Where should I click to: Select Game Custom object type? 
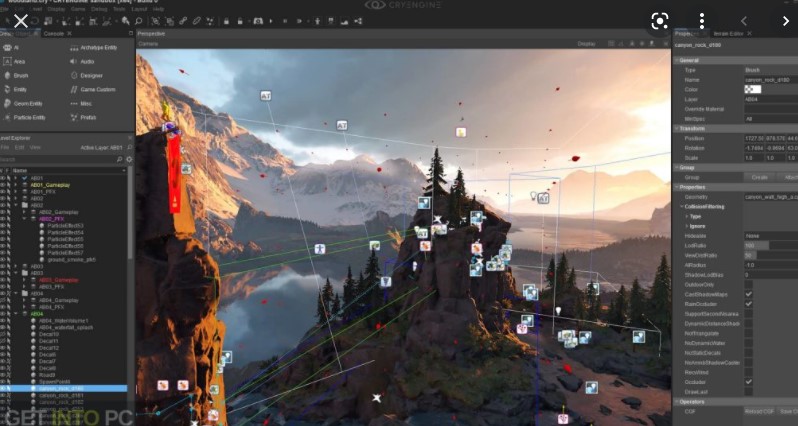(x=93, y=89)
